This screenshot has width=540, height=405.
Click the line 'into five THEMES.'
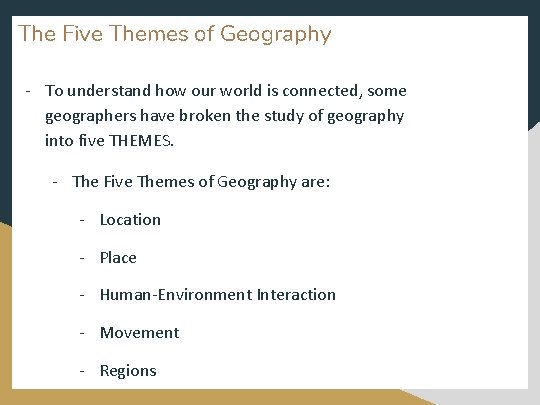pyautogui.click(x=109, y=141)
